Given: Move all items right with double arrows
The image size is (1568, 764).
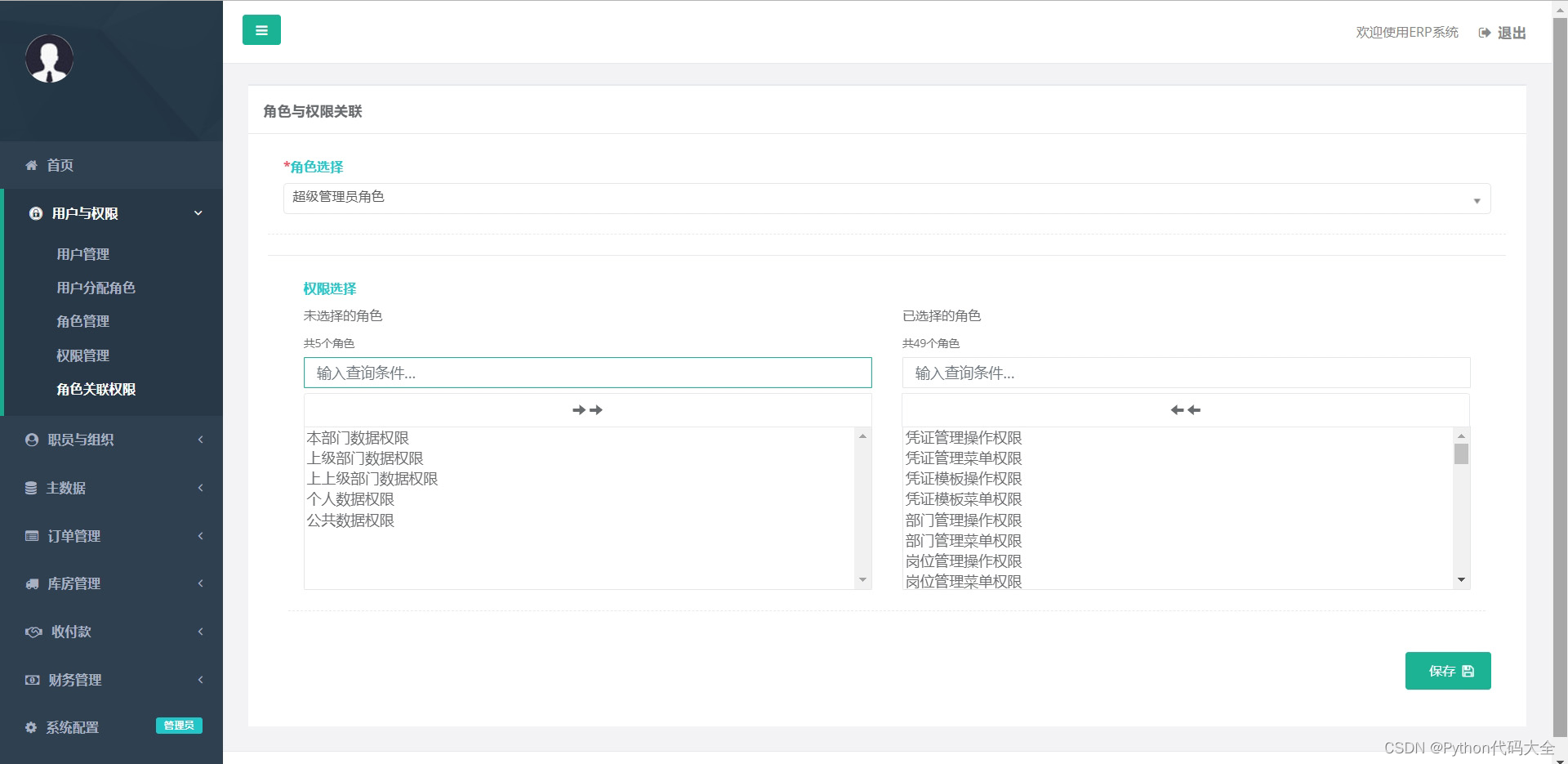Looking at the screenshot, I should [587, 410].
